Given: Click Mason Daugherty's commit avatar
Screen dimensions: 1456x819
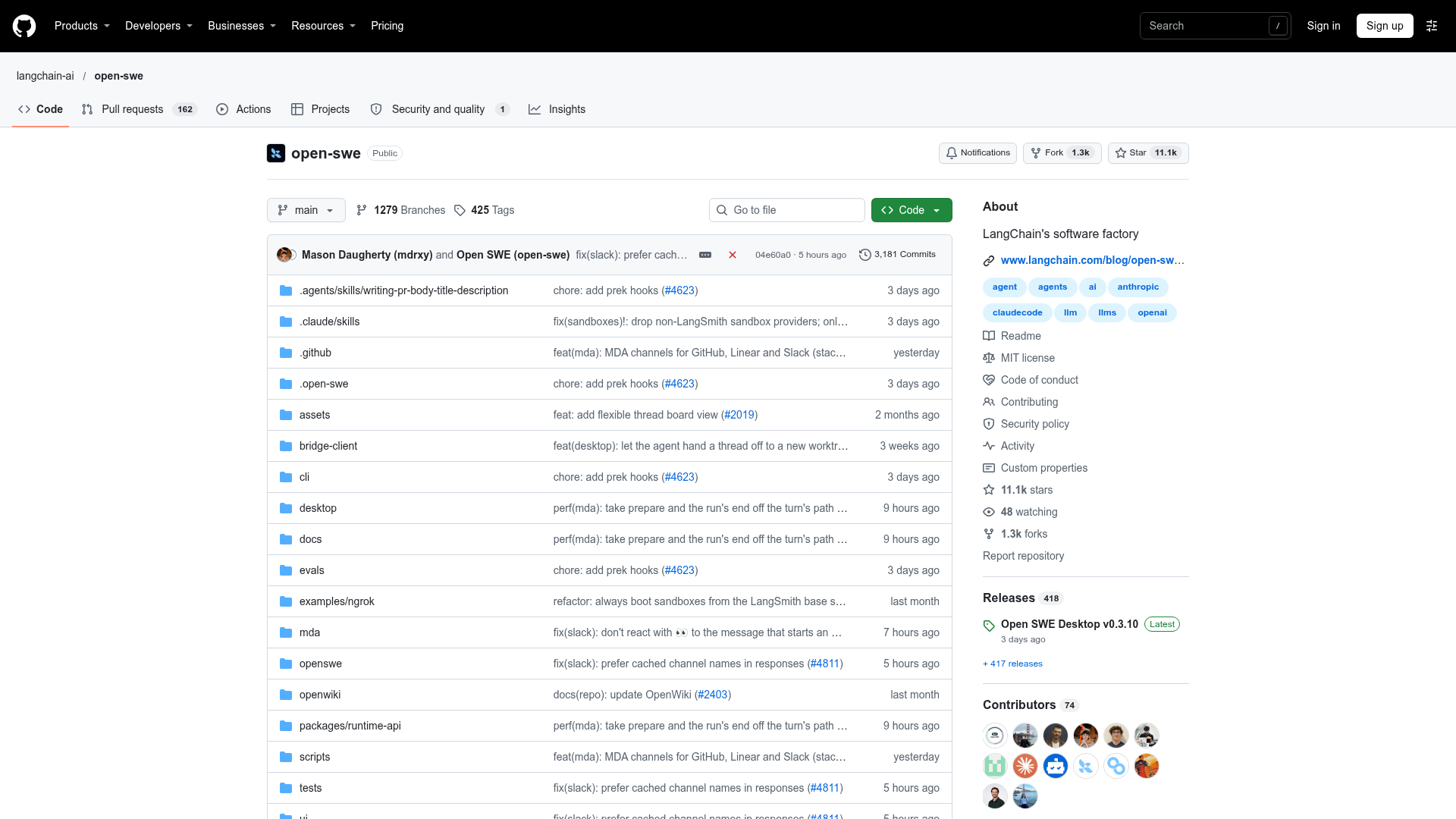Looking at the screenshot, I should tap(284, 255).
